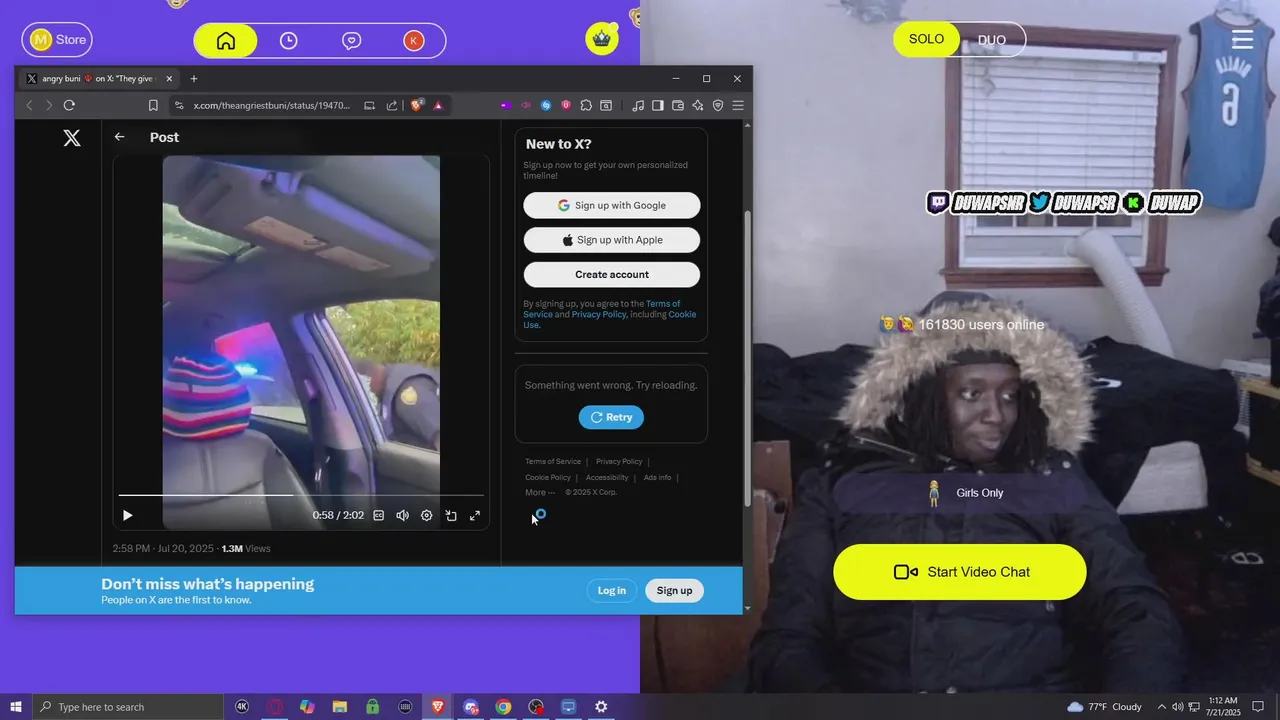Open Brave hamburger menu

pos(738,105)
